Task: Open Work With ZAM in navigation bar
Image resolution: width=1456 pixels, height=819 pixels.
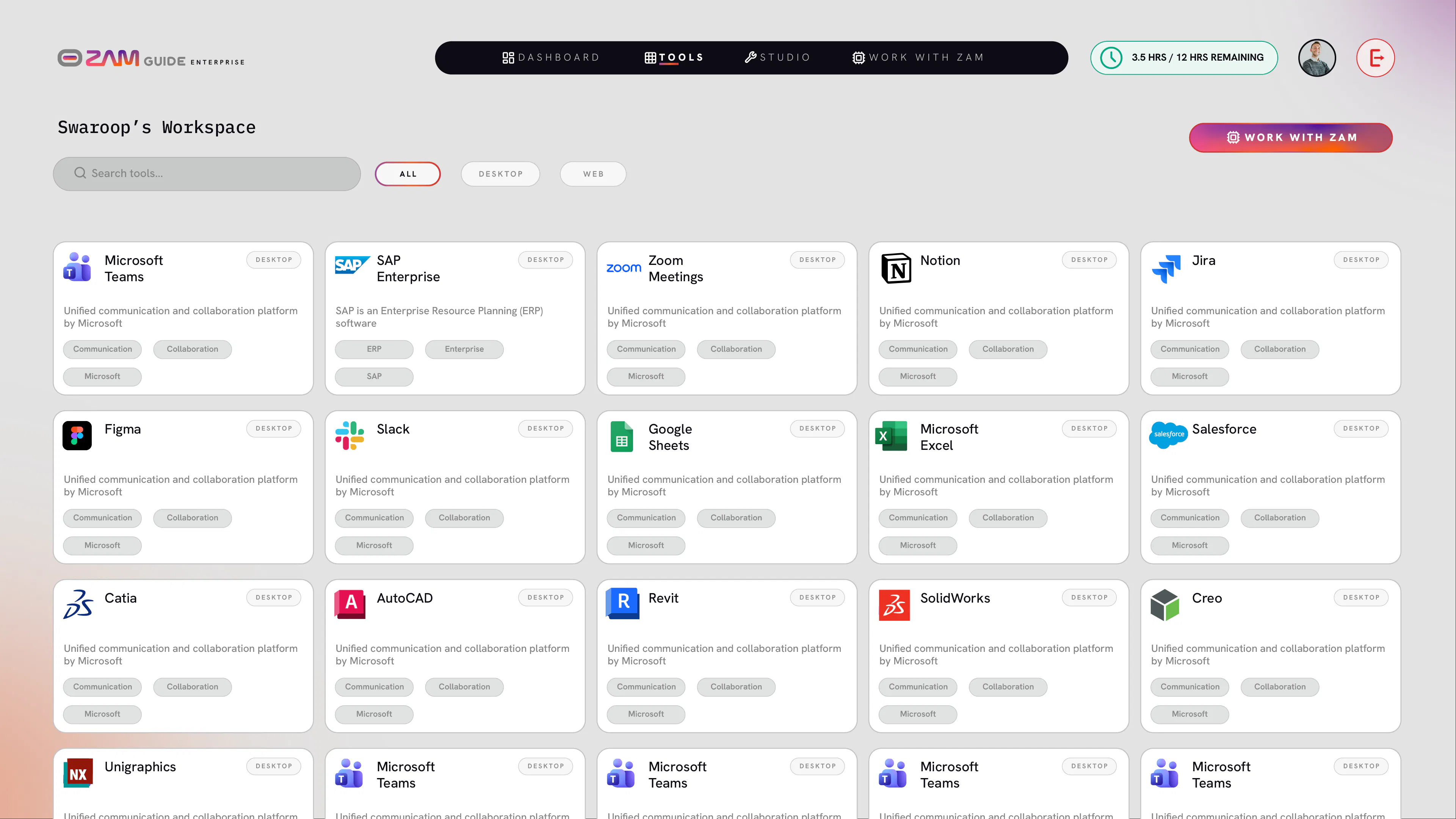Action: point(918,58)
